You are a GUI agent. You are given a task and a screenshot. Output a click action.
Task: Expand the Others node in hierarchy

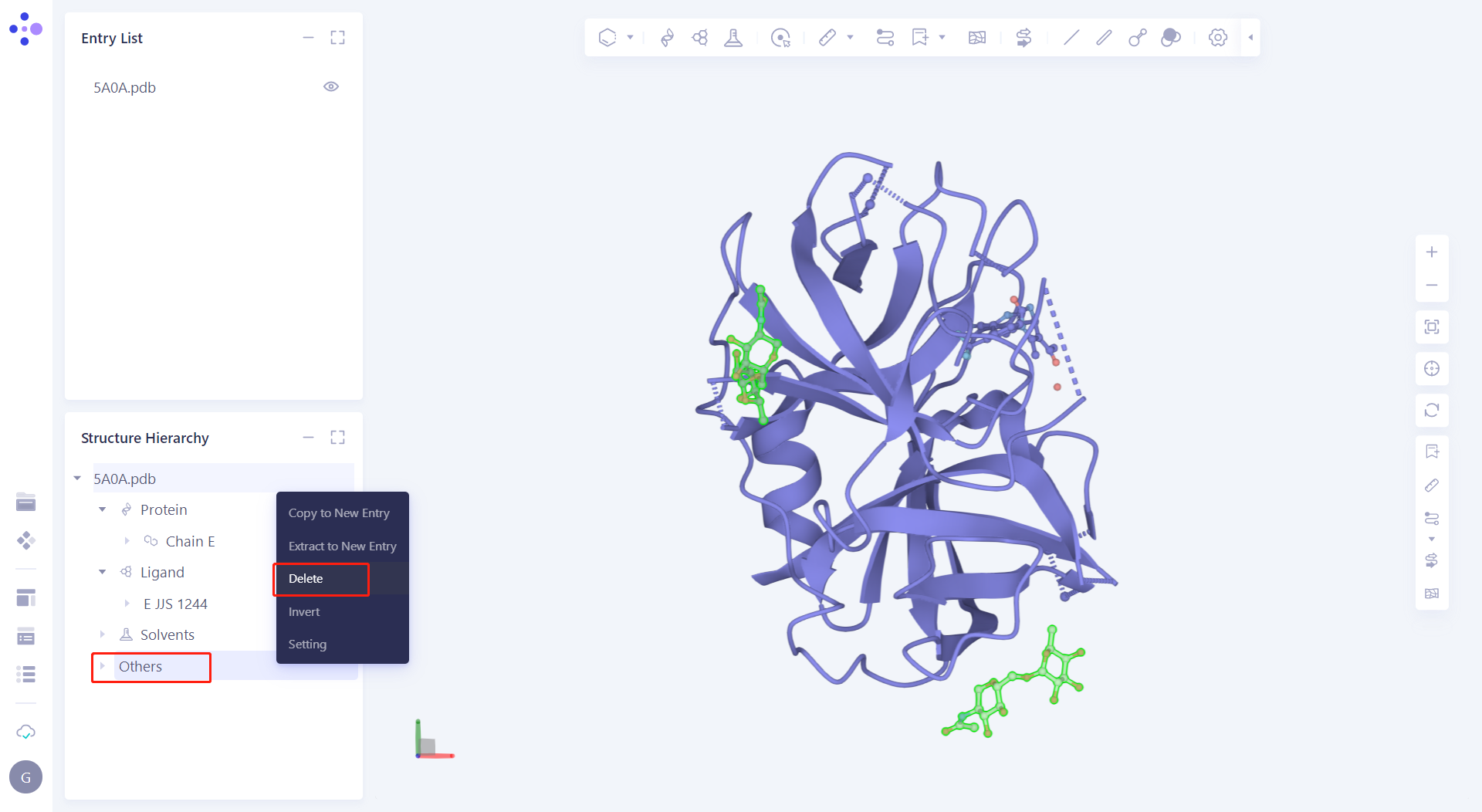(104, 666)
